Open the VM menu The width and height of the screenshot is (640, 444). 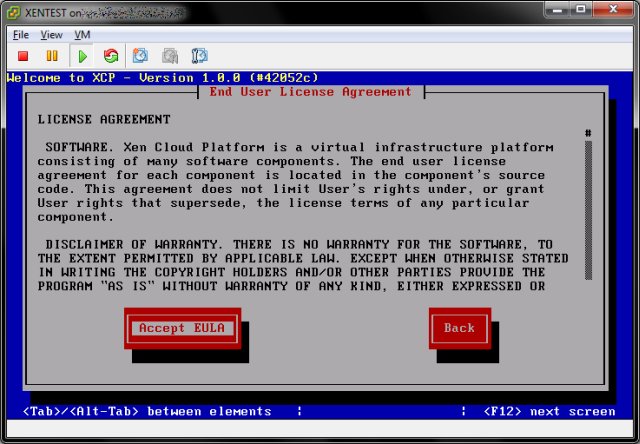[x=82, y=35]
